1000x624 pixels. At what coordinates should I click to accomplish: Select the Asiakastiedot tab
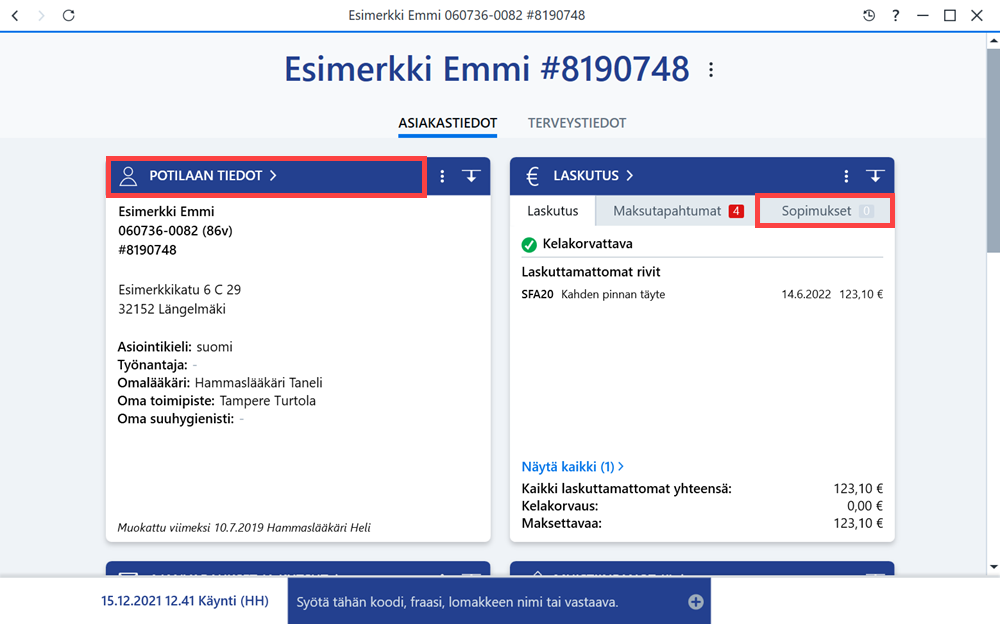click(448, 123)
